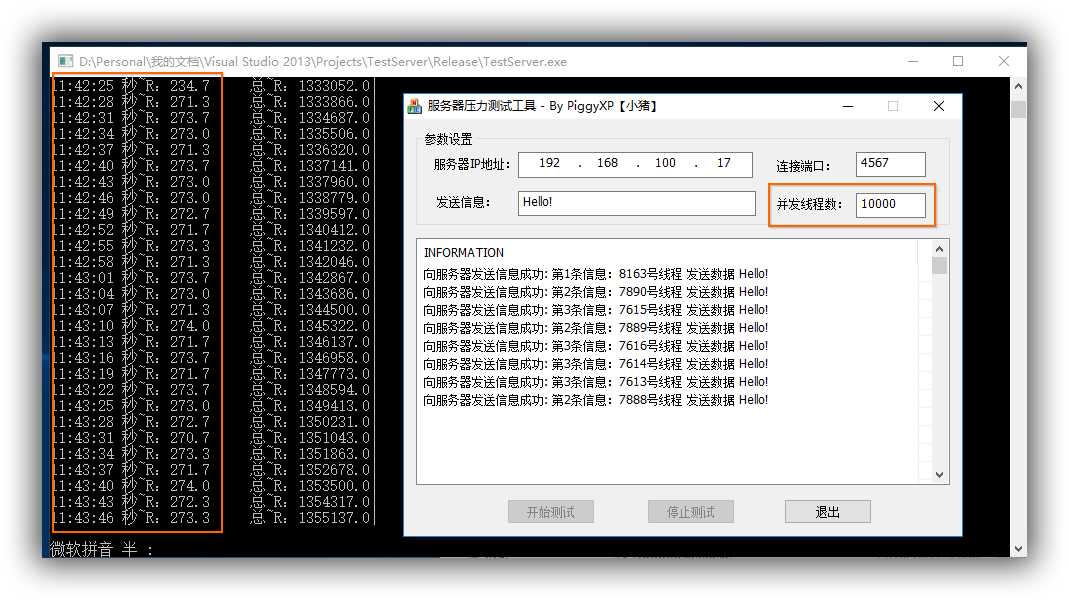Click information list scrollbar thumb
This screenshot has height=600, width=1069.
pos(939,266)
